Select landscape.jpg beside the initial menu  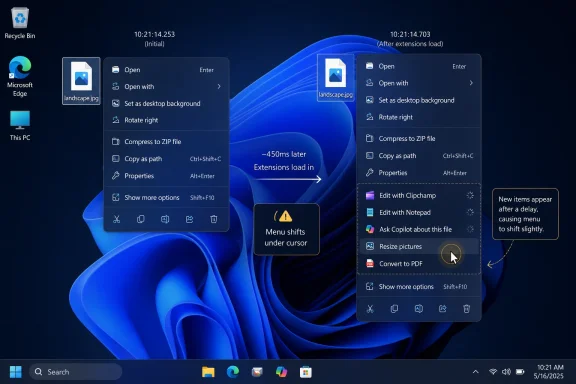click(x=81, y=81)
